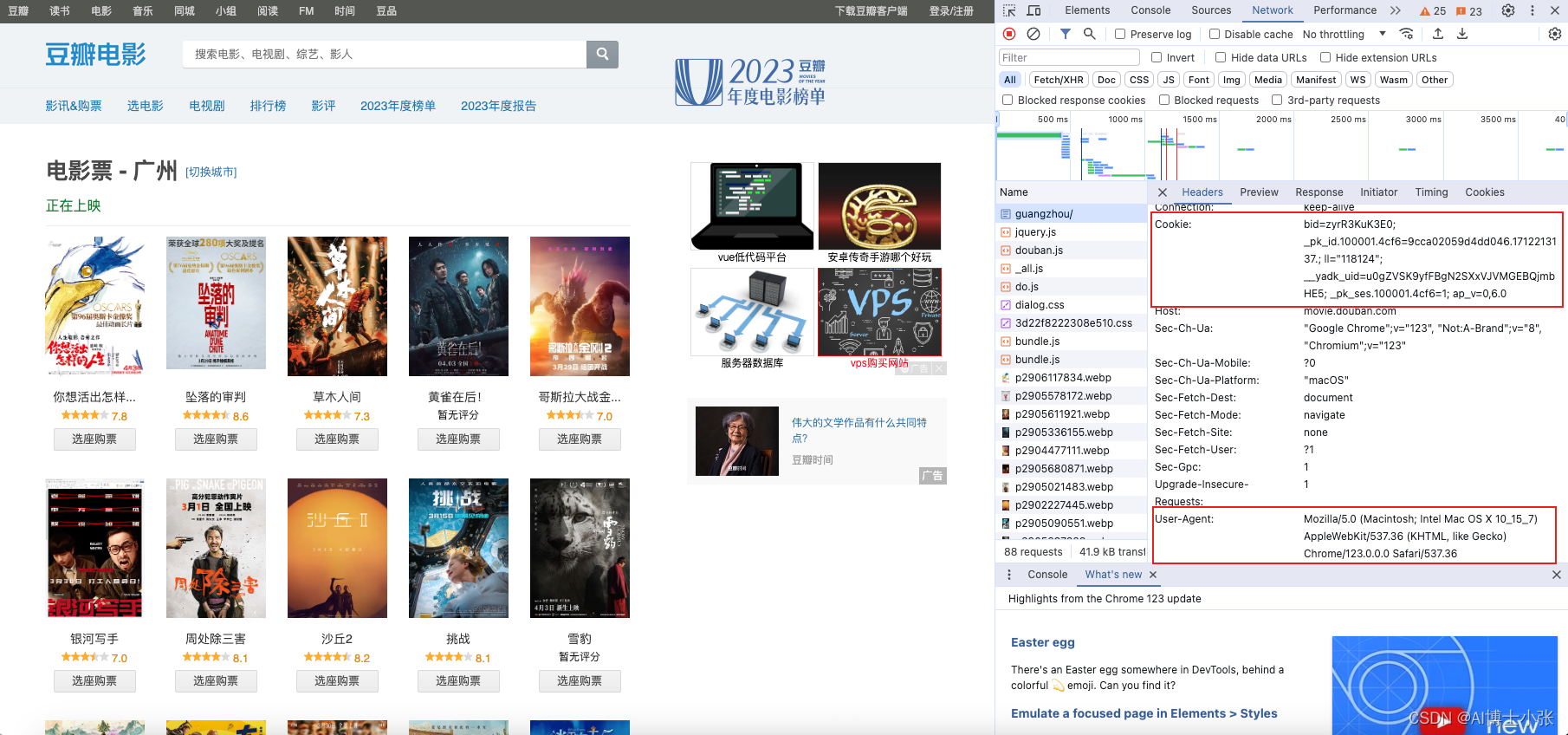Clear the network log
The image size is (1568, 735).
point(1033,34)
